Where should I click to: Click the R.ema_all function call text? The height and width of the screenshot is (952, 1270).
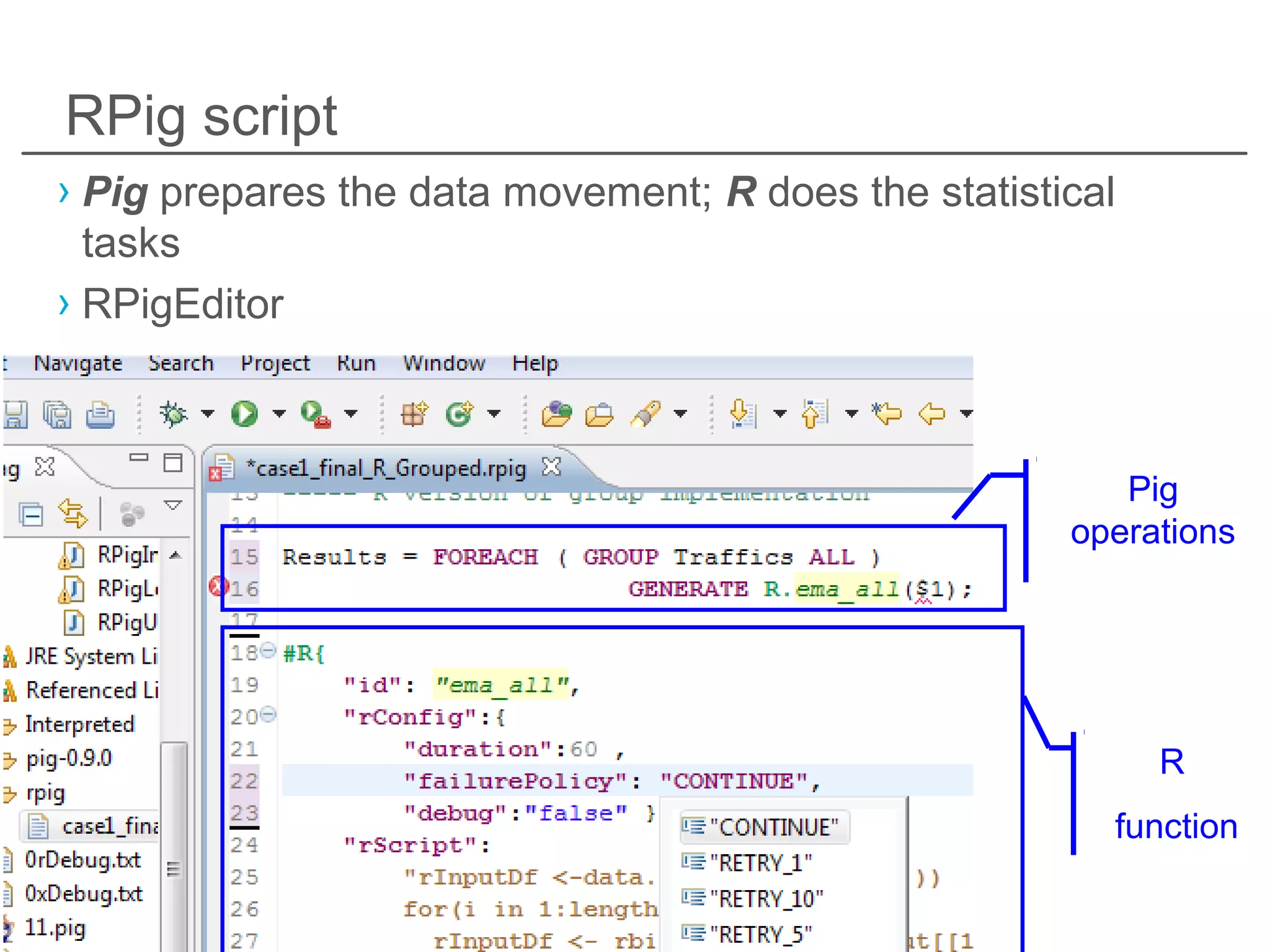pos(832,589)
